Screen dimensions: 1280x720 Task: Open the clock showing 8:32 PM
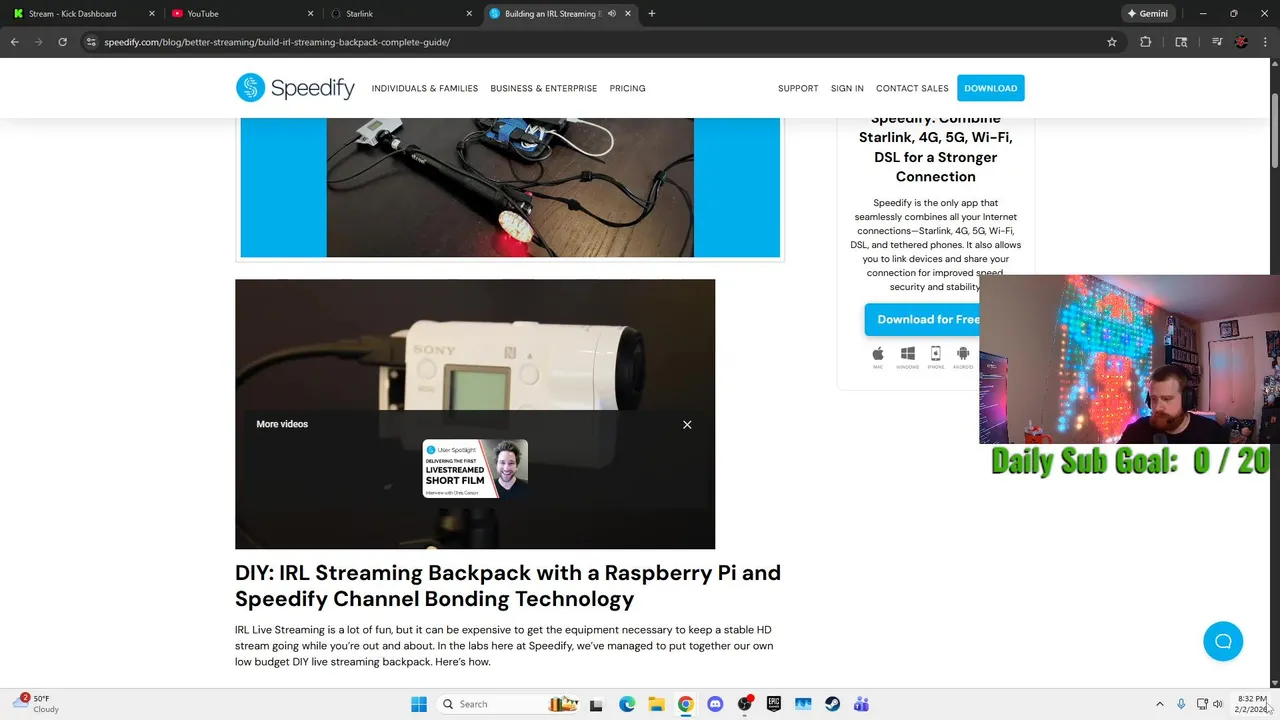[1251, 704]
